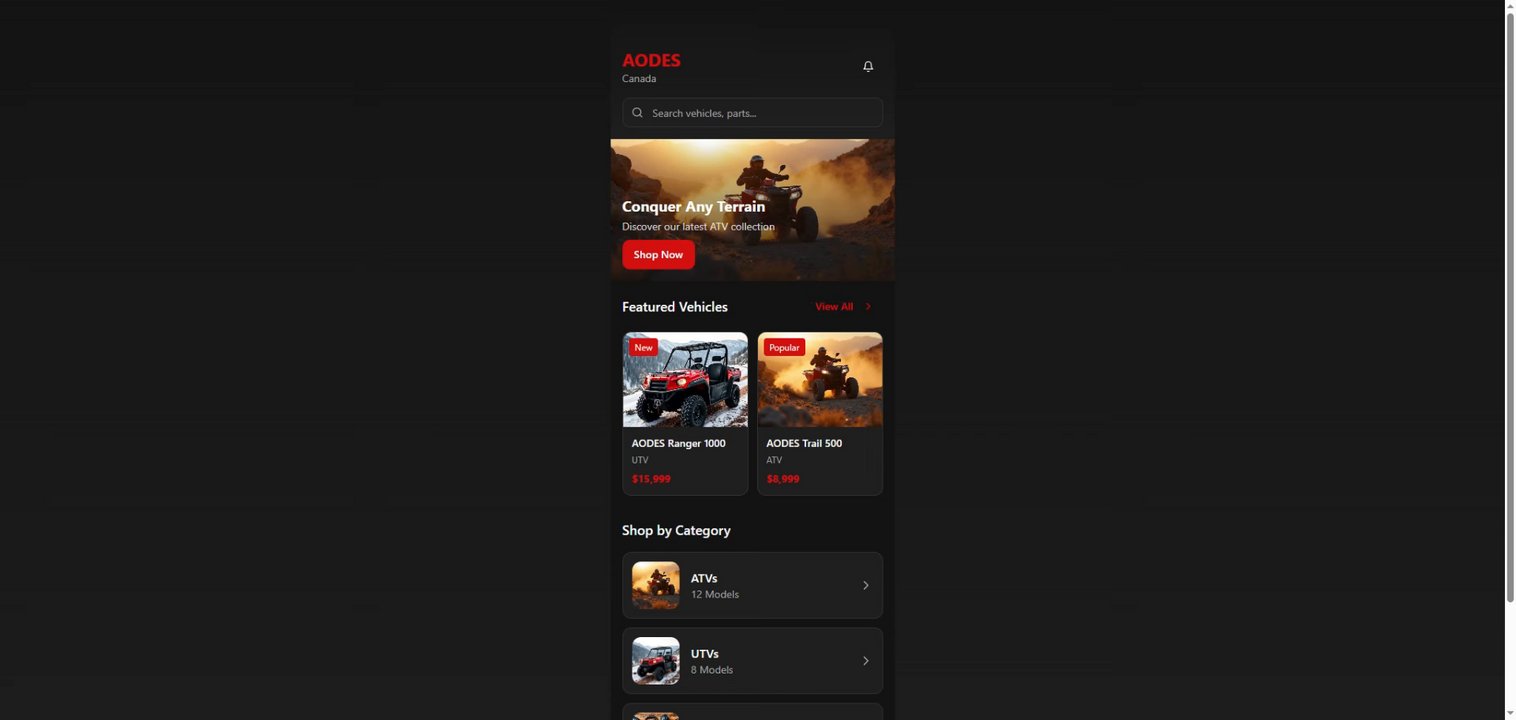Click Discover our latest ATV collection text
The width and height of the screenshot is (1516, 720).
698,227
